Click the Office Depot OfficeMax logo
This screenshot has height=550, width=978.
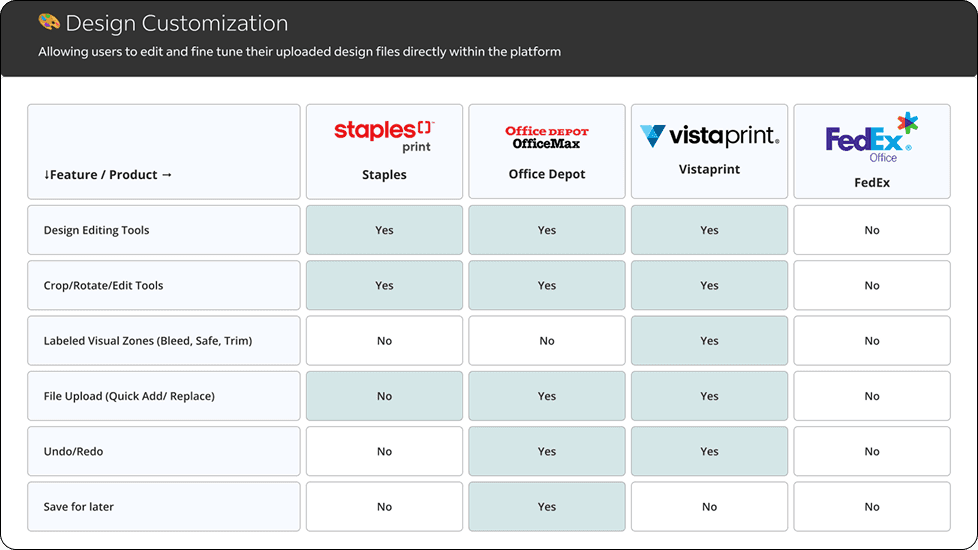point(547,137)
